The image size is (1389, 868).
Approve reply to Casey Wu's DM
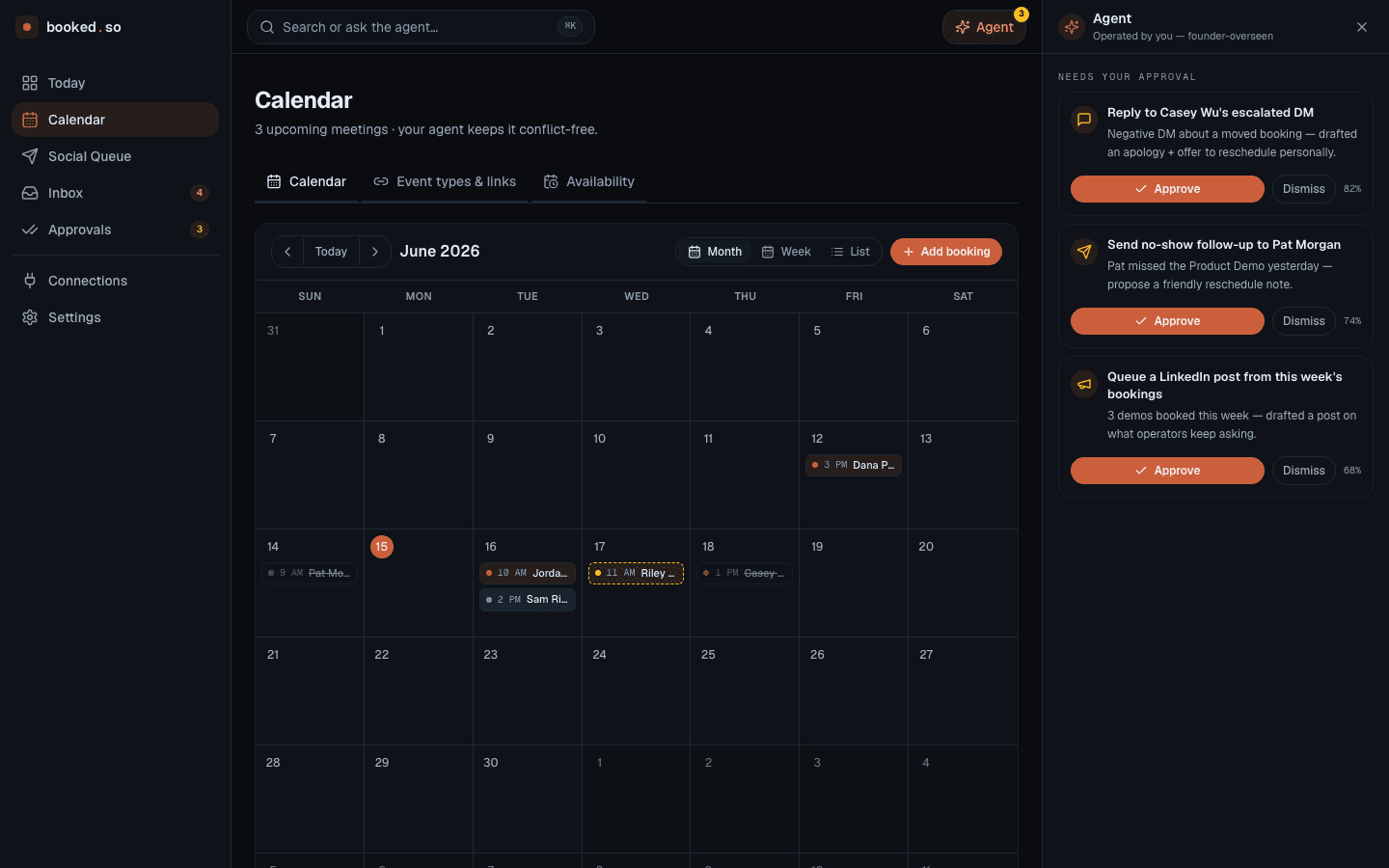click(1167, 189)
